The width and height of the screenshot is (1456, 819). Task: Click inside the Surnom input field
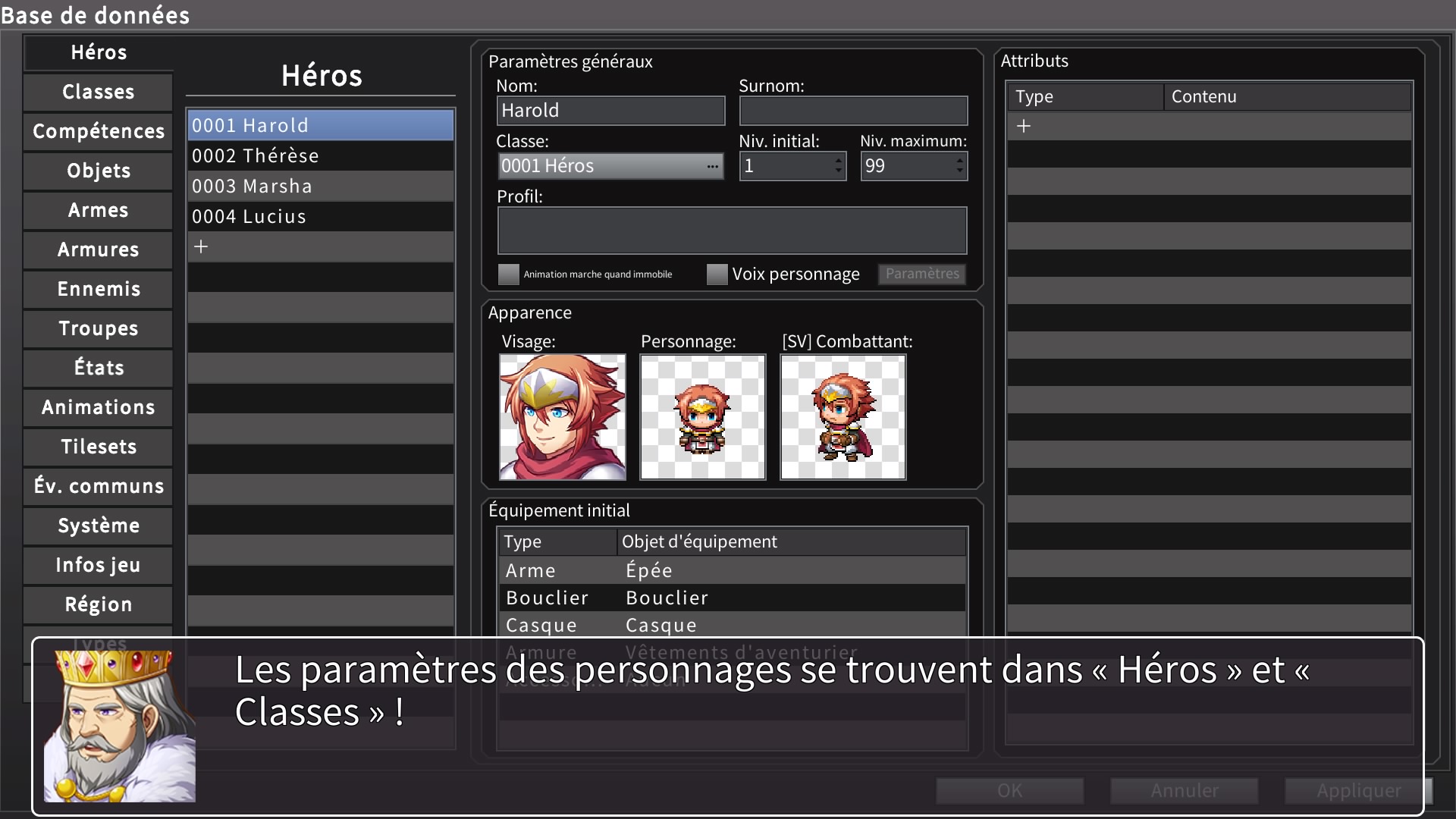(853, 111)
